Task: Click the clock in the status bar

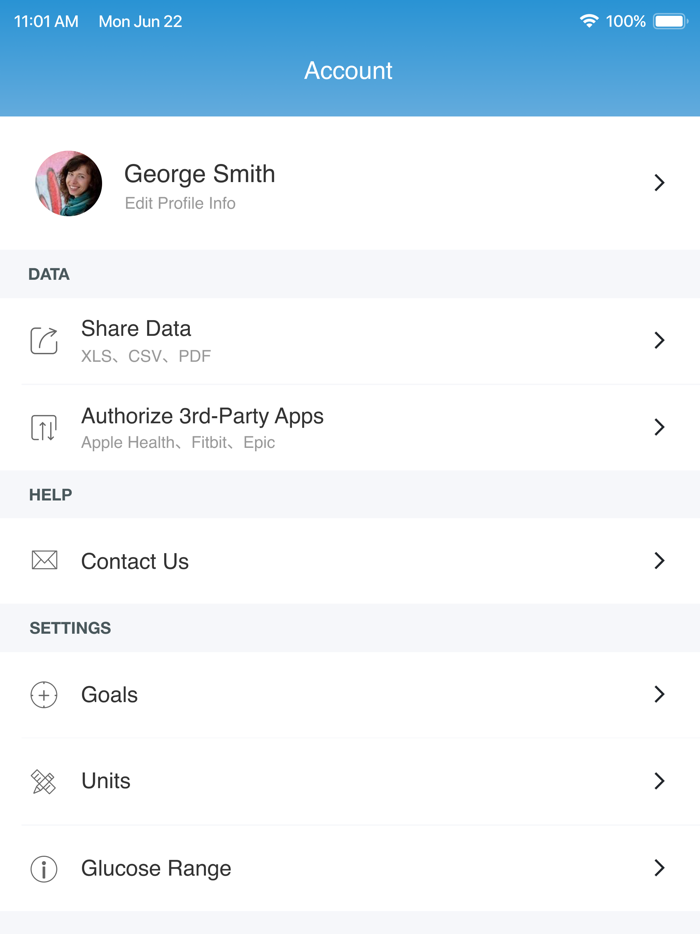Action: point(45,20)
